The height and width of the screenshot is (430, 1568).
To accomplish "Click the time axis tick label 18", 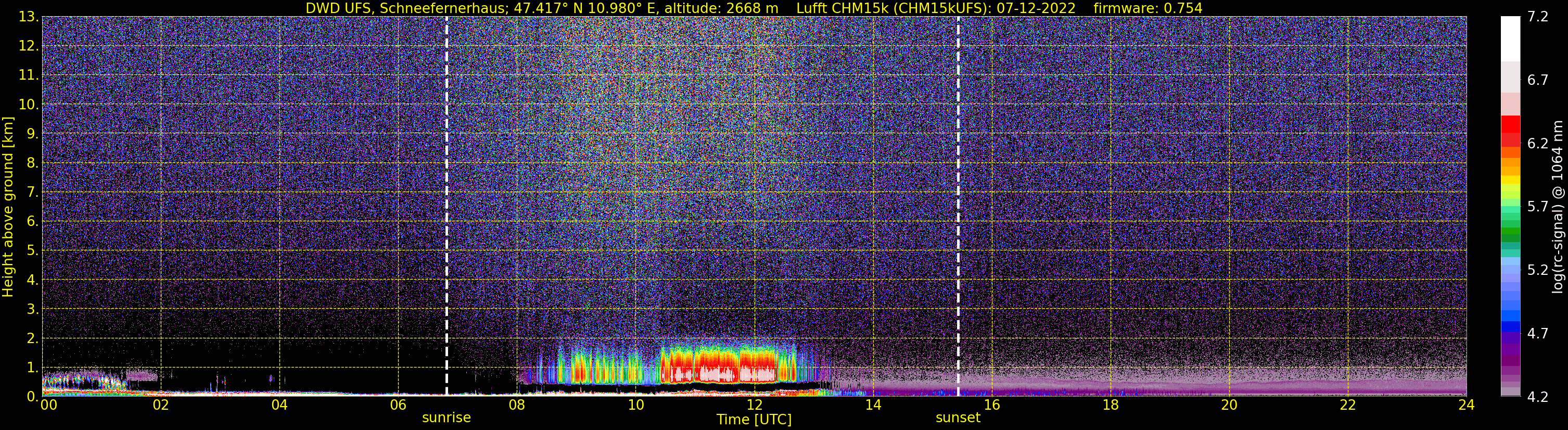I will 1110,405.
